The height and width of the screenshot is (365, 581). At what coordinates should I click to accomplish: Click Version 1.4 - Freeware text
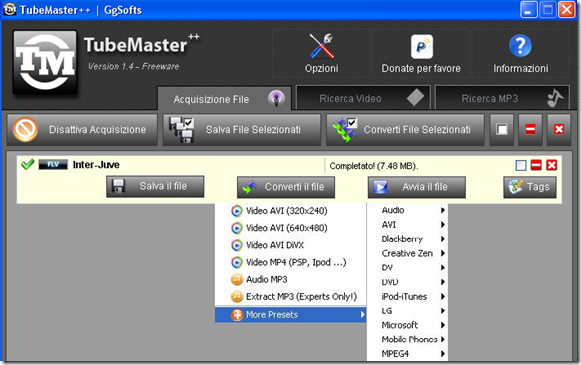[133, 66]
